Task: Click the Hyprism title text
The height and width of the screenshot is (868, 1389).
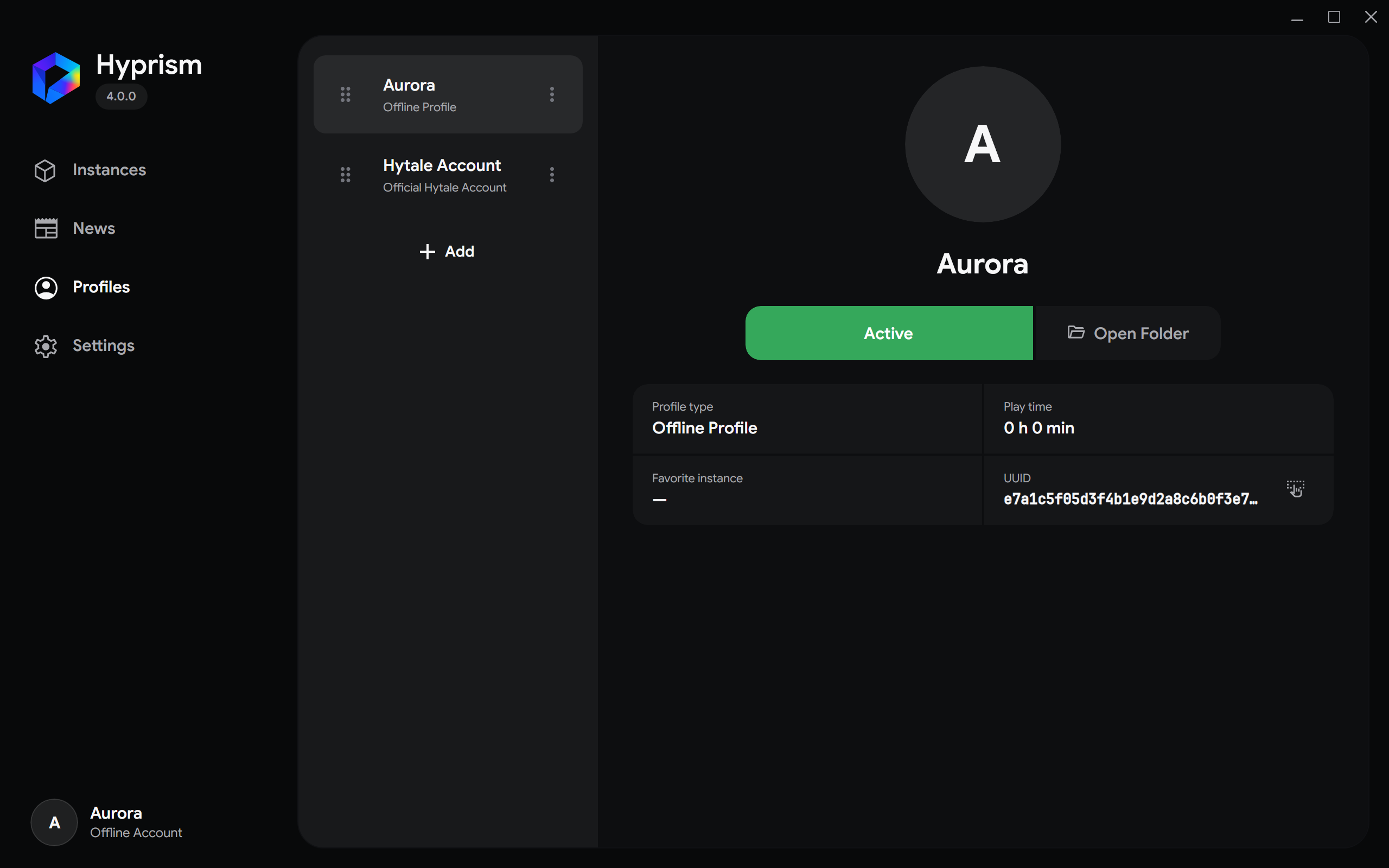Action: [149, 65]
